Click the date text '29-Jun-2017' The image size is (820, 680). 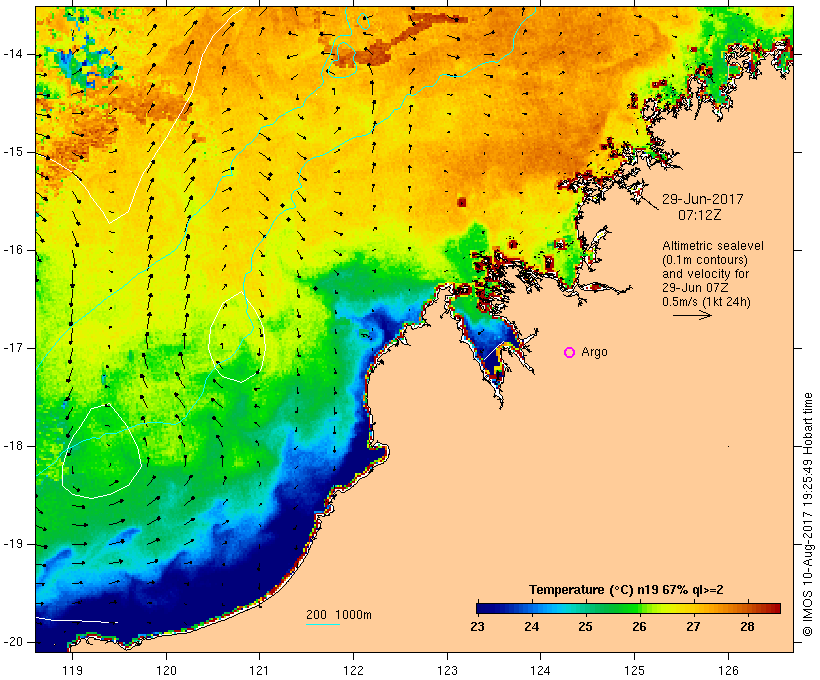702,199
